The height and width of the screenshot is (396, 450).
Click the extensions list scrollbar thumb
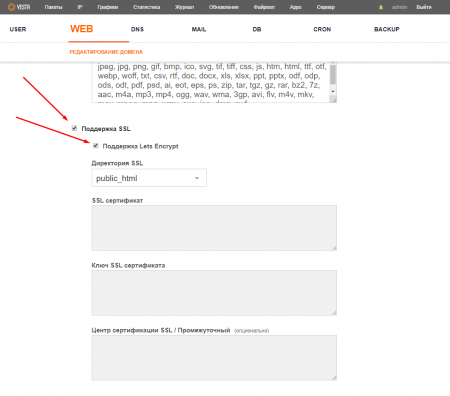[x=333, y=75]
